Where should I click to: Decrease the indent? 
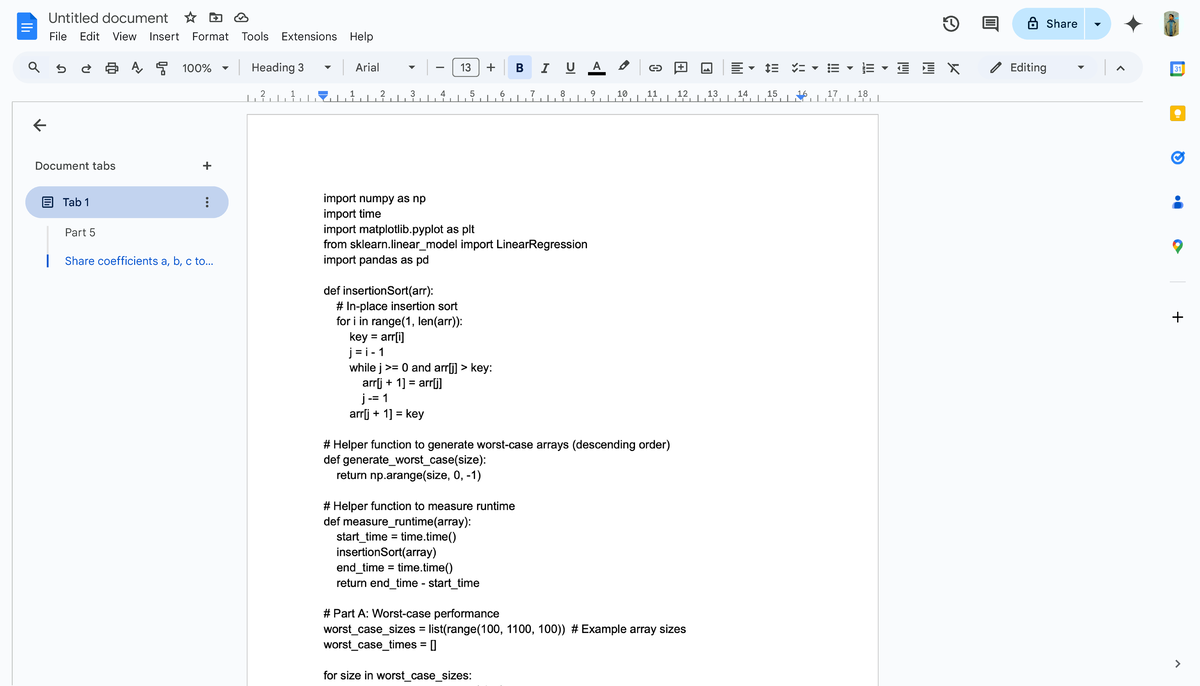click(x=903, y=68)
